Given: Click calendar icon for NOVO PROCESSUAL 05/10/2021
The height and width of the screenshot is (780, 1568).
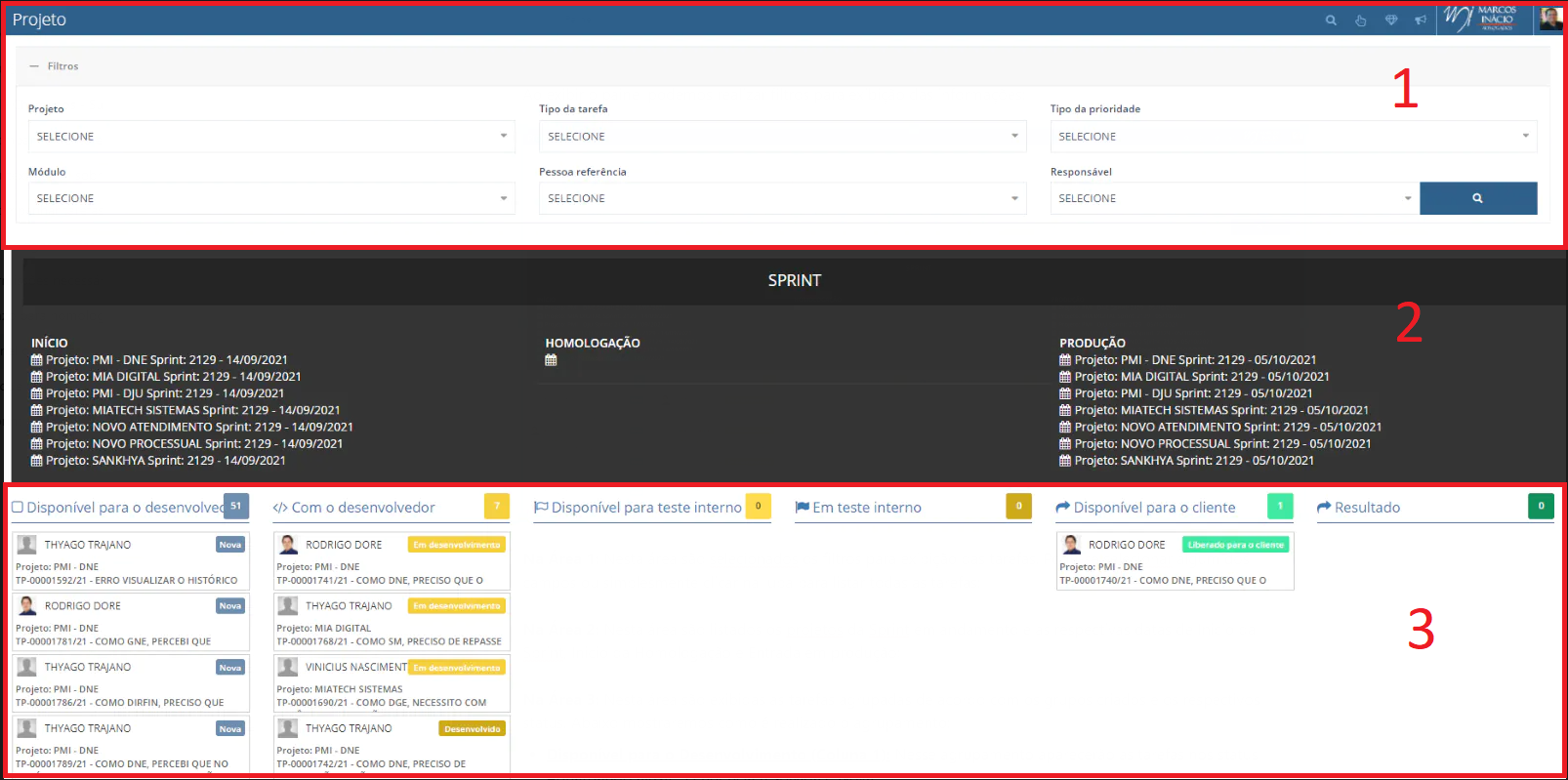Looking at the screenshot, I should pyautogui.click(x=1065, y=444).
